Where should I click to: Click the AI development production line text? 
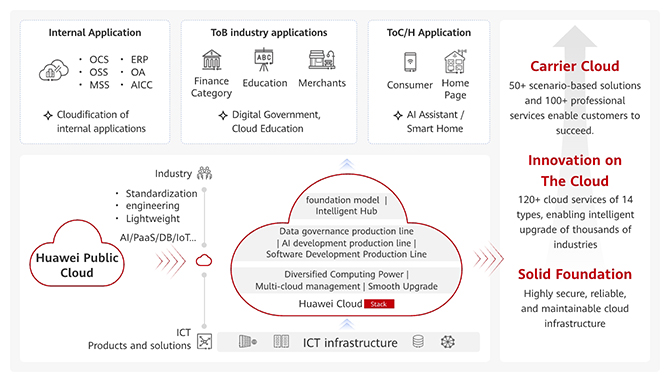[347, 243]
